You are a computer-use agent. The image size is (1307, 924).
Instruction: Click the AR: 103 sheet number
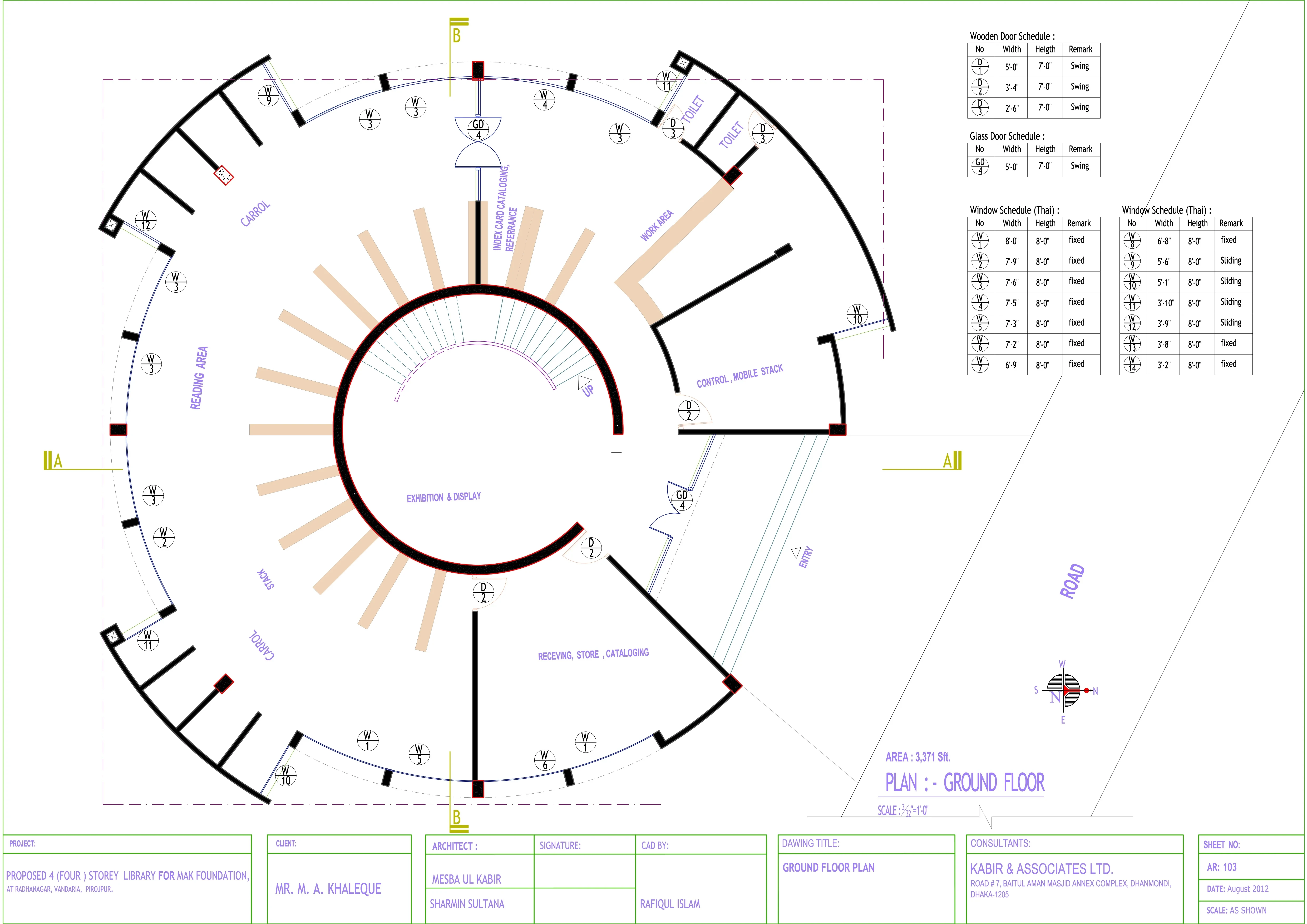coord(1222,867)
